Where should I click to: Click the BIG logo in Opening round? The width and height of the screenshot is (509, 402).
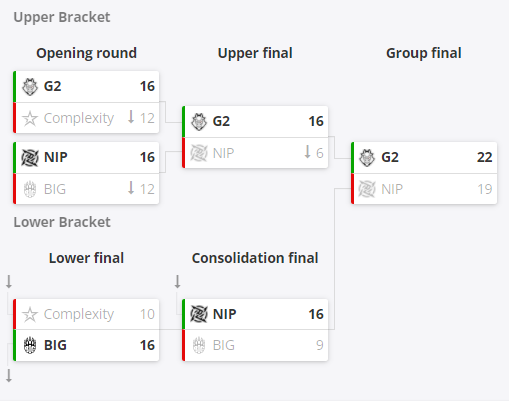coord(30,189)
